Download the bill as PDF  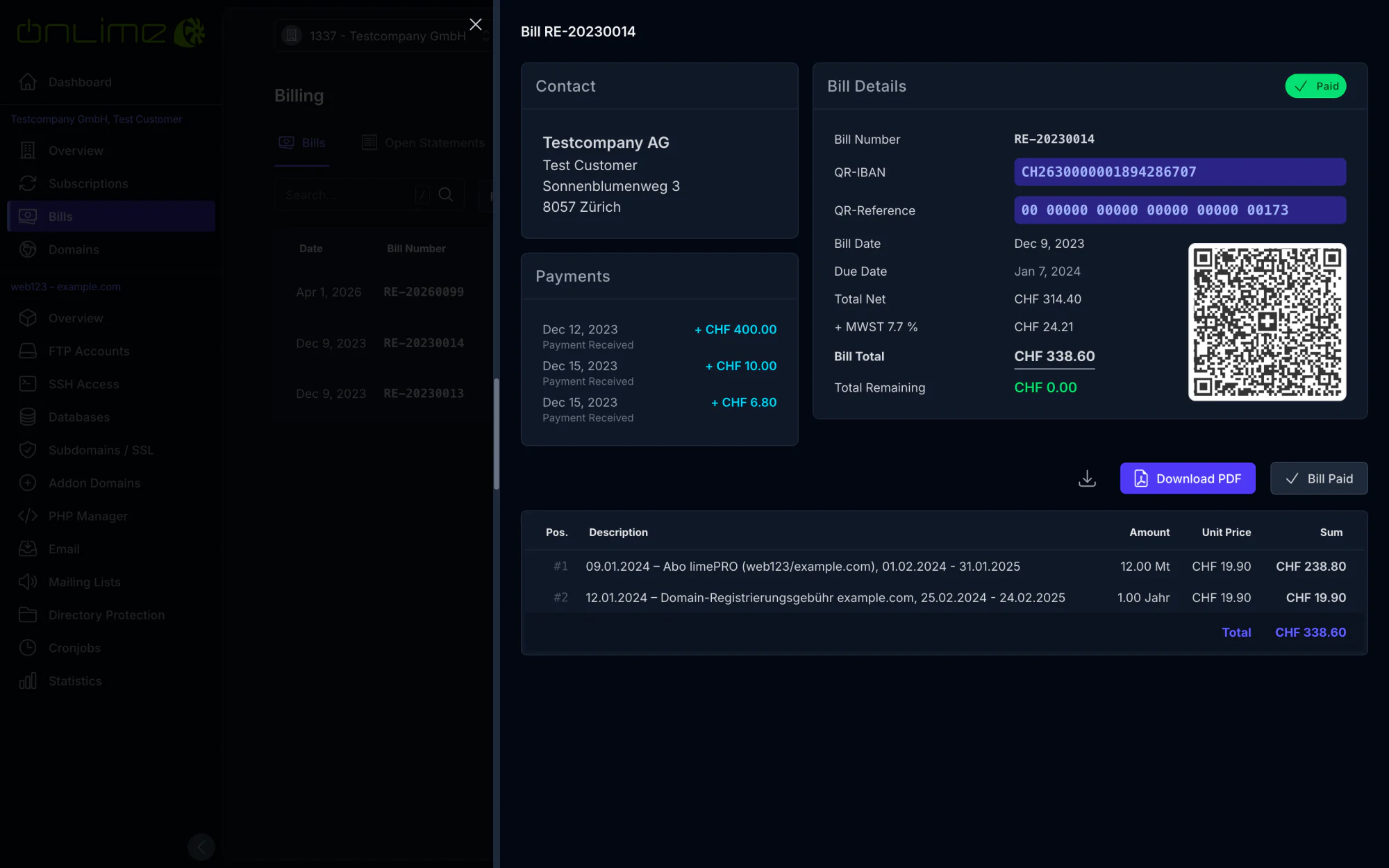1188,478
